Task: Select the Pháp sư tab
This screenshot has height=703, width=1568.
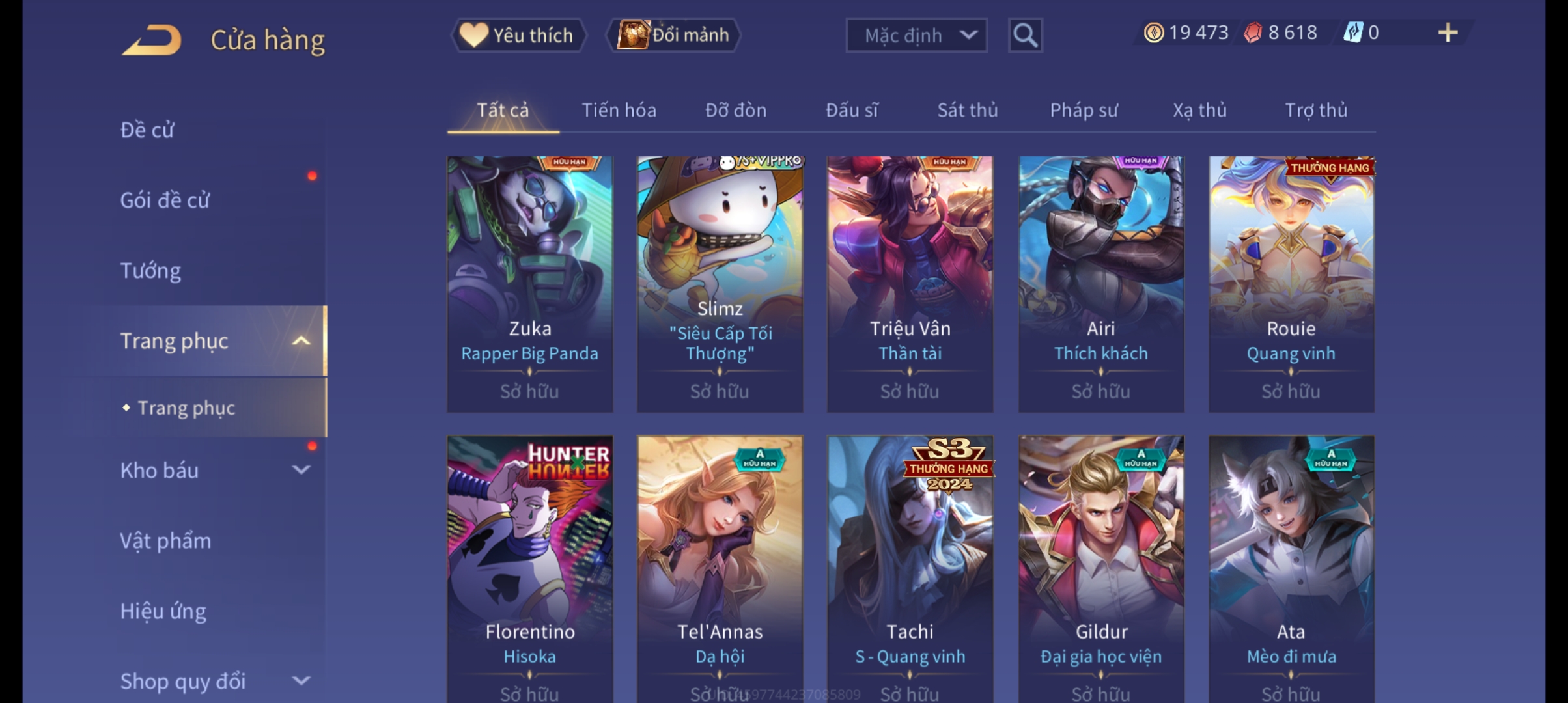Action: click(x=1084, y=110)
